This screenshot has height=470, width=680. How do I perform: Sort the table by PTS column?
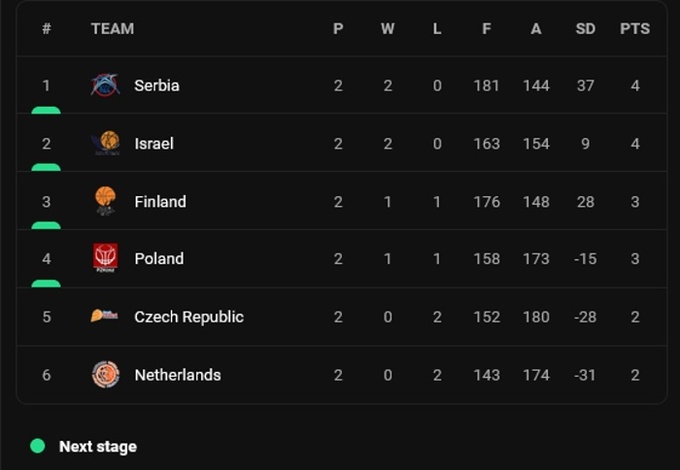(634, 29)
